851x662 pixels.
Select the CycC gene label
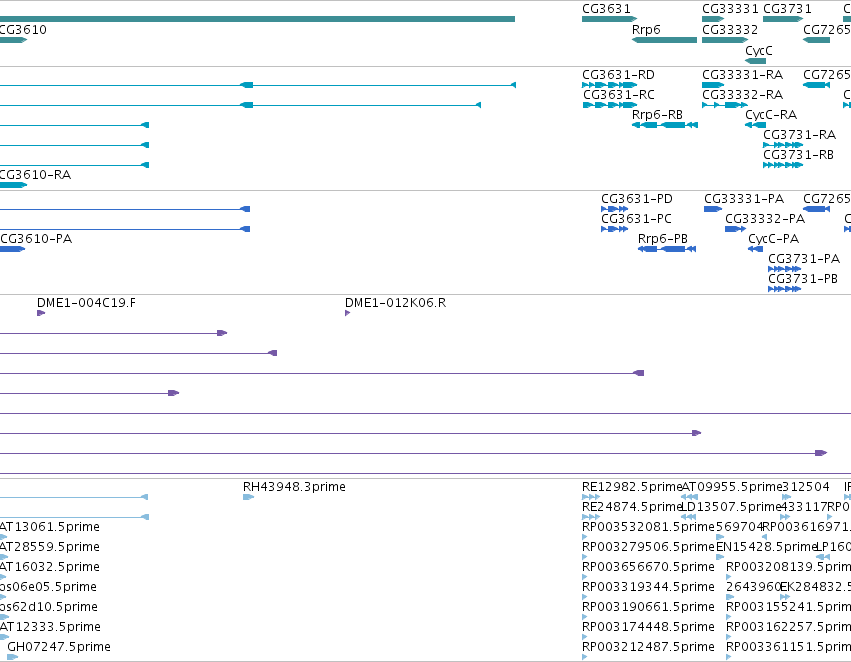point(759,50)
